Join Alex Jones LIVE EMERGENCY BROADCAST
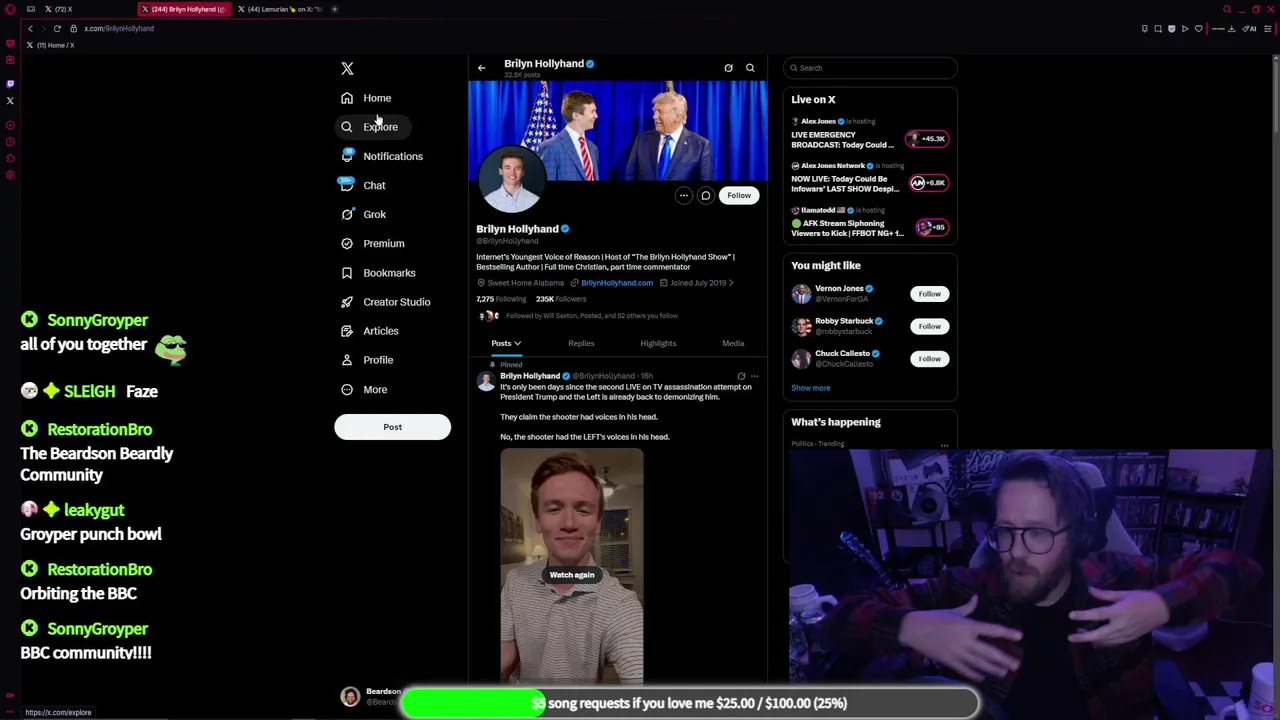Image resolution: width=1280 pixels, height=720 pixels. [870, 135]
